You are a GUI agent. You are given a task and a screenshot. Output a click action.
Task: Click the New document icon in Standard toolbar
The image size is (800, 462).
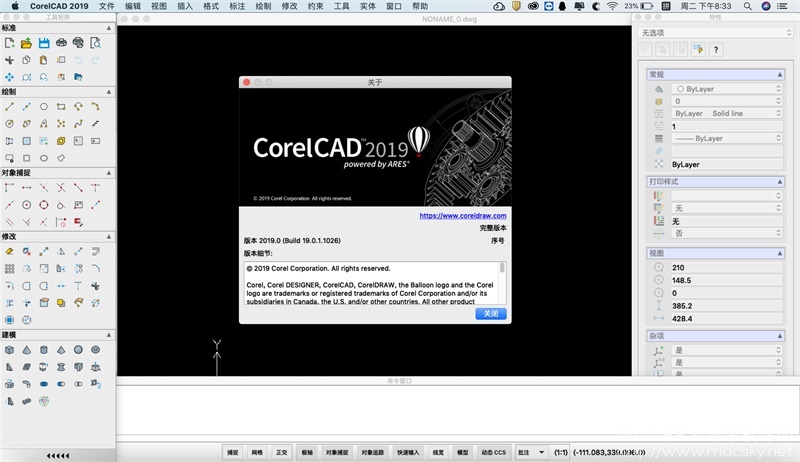click(9, 43)
